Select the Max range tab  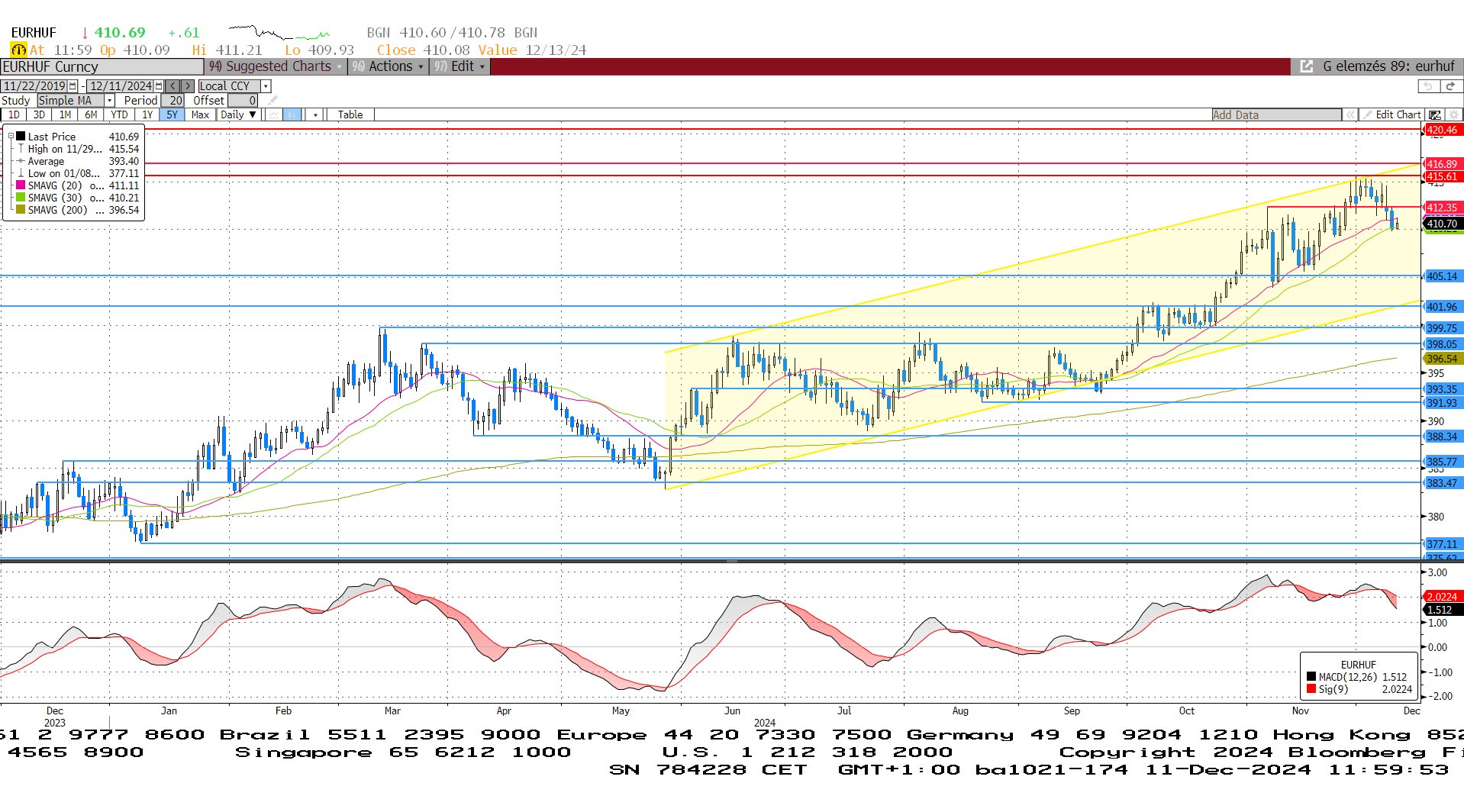click(200, 114)
